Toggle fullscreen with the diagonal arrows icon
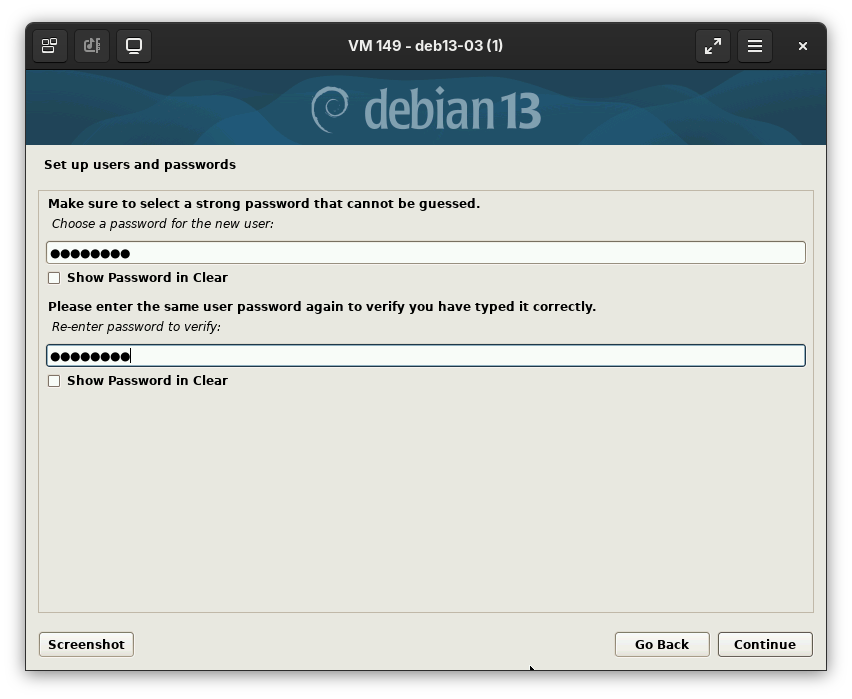 [x=713, y=46]
